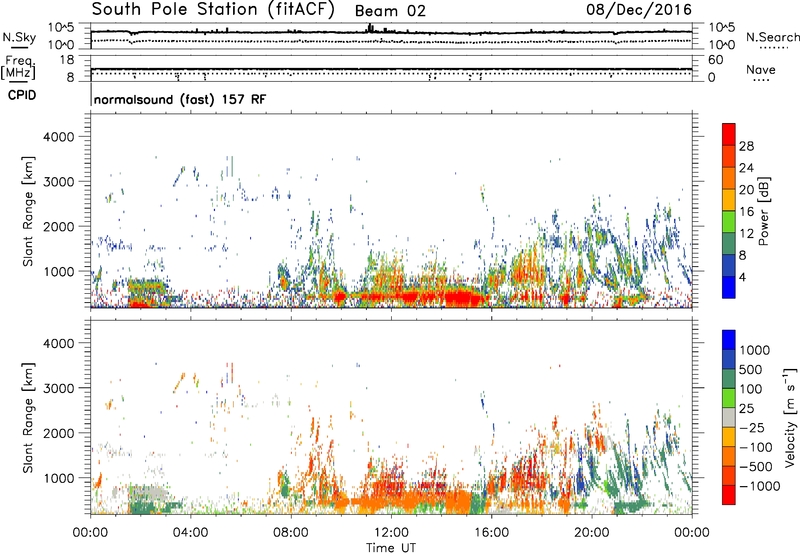Click the 'Power [dB]' colorbar label
This screenshot has width=800, height=554.
pos(764,211)
